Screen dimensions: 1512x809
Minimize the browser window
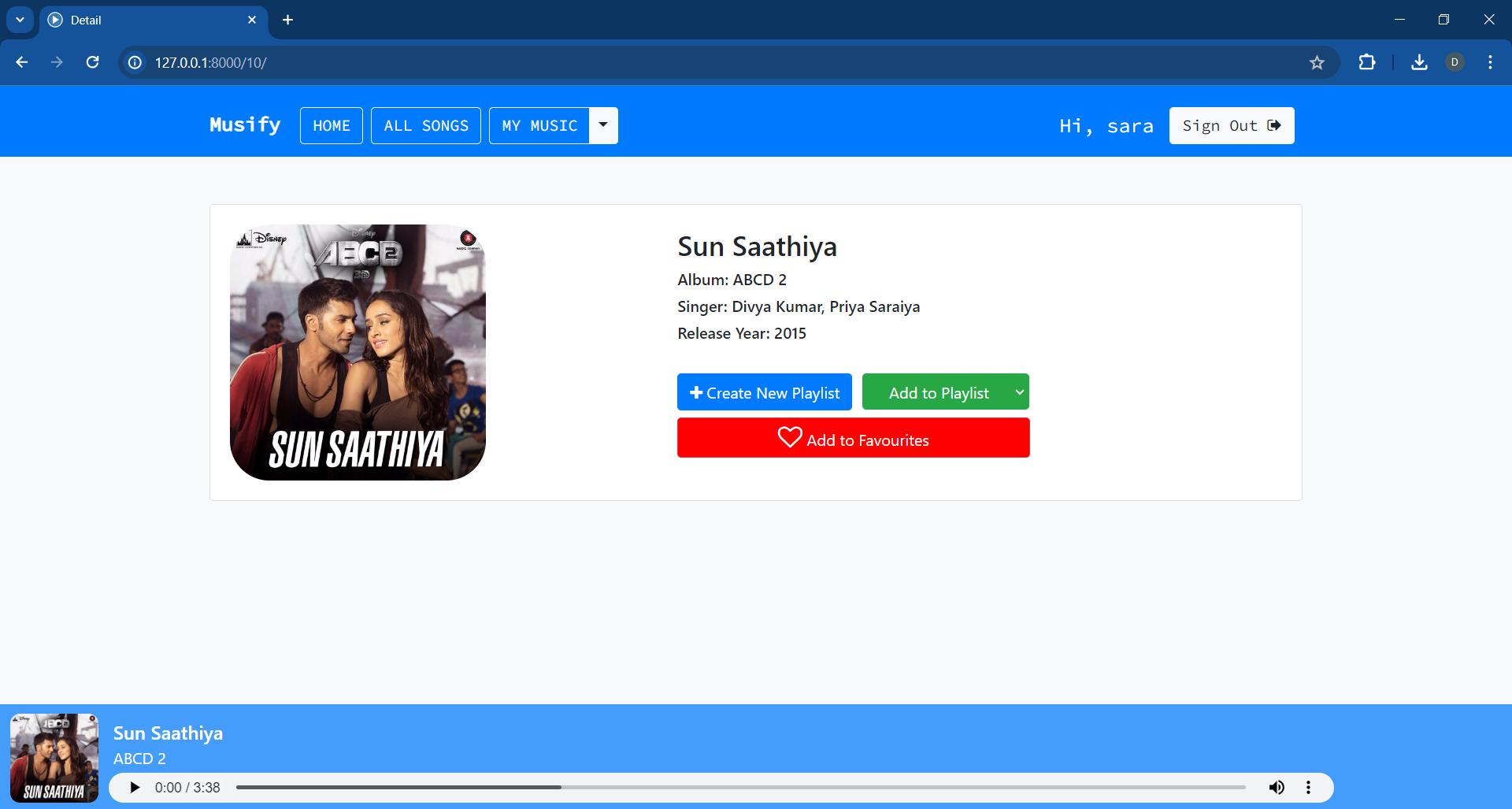click(1399, 20)
